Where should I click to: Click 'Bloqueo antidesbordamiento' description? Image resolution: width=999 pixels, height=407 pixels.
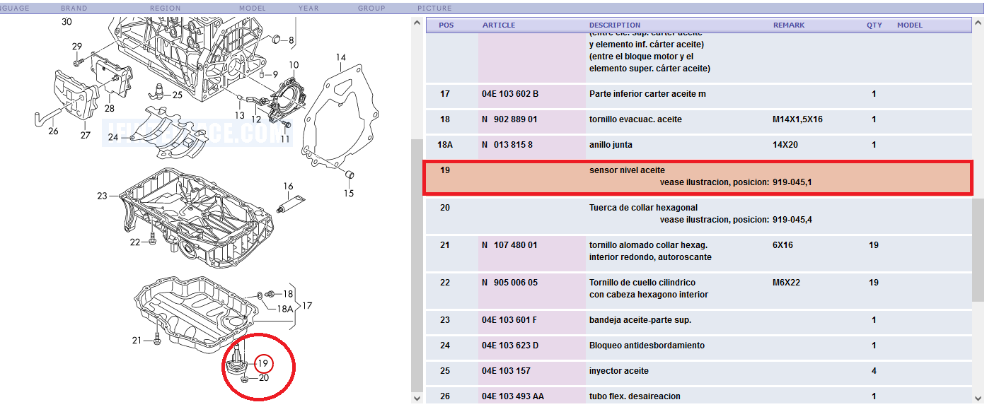tap(647, 346)
